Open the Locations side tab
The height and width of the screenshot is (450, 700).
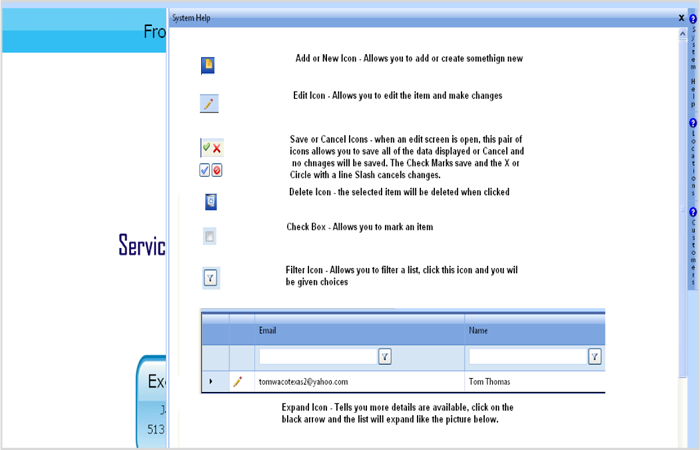[x=693, y=158]
